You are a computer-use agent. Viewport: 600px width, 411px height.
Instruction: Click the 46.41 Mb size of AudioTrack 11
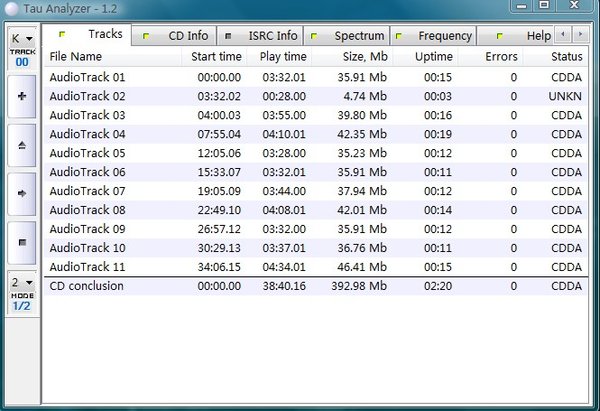pyautogui.click(x=362, y=267)
